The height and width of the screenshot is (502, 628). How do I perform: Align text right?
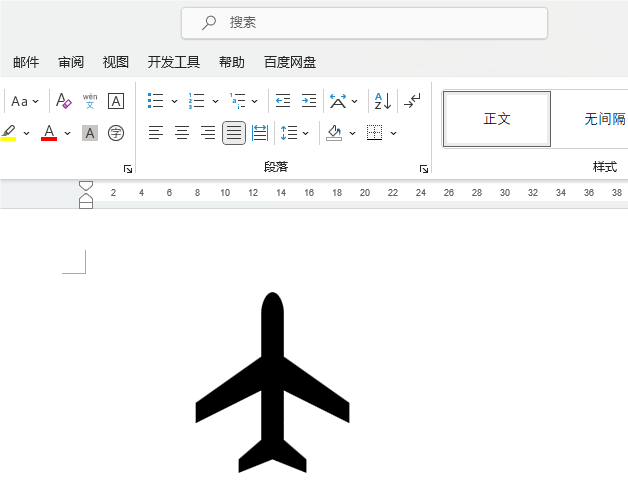click(208, 133)
